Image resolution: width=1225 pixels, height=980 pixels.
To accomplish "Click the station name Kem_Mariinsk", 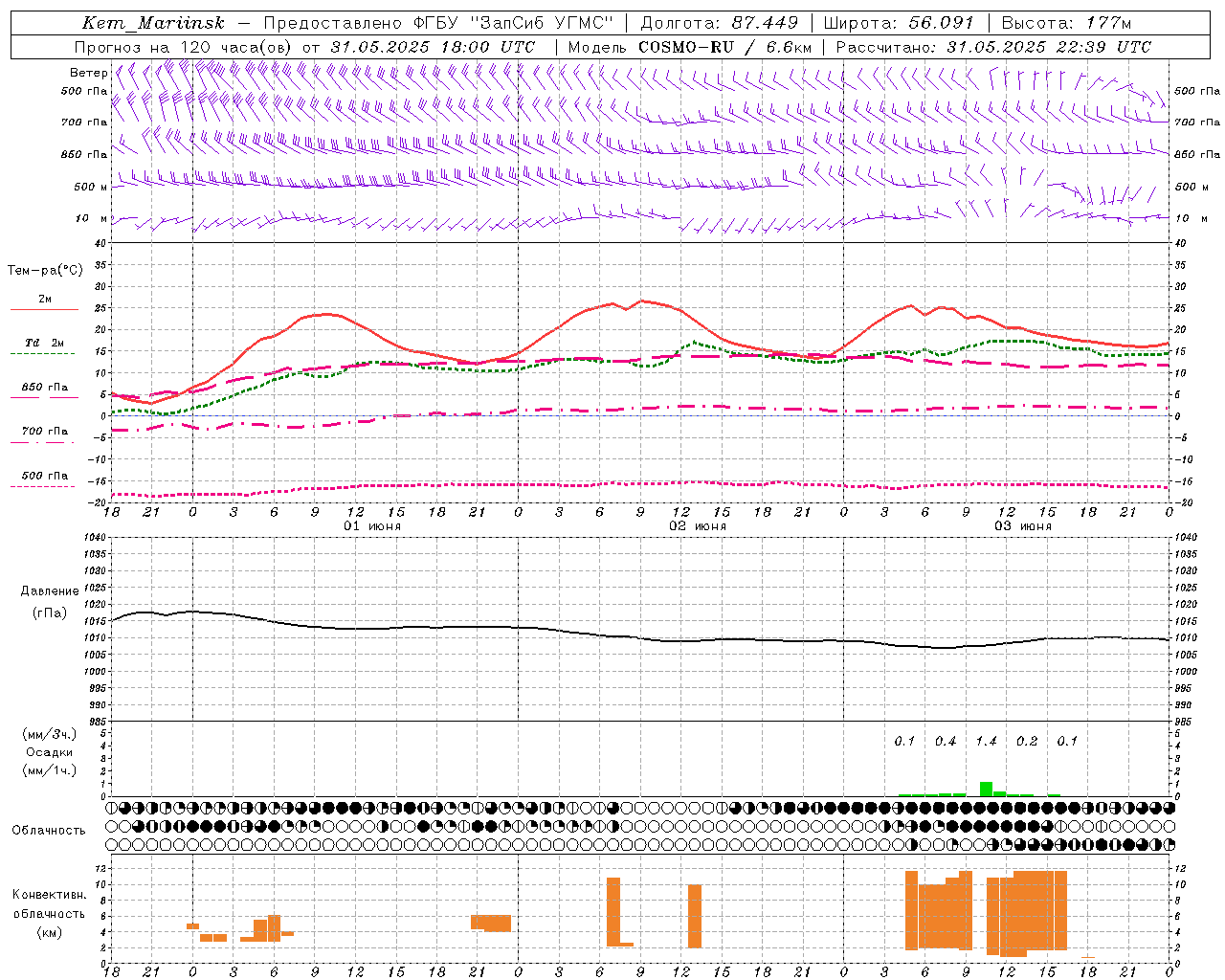I will pyautogui.click(x=153, y=23).
